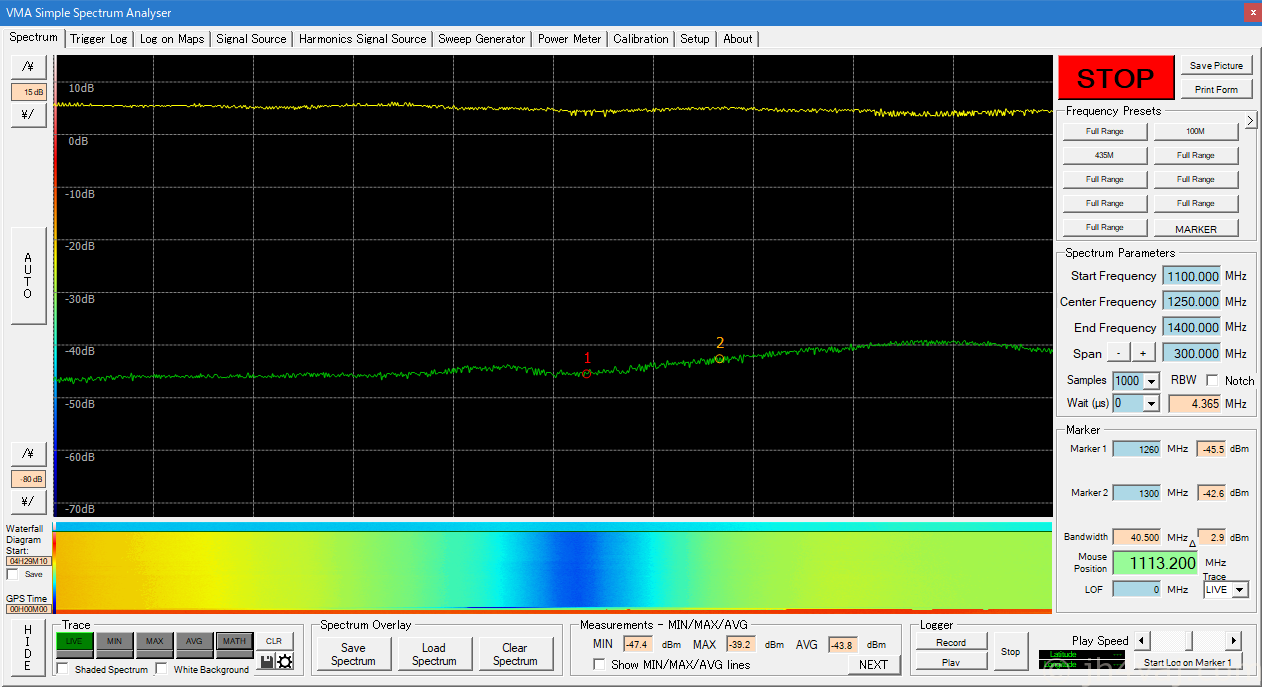Open the Log on Maps tab

pos(172,39)
